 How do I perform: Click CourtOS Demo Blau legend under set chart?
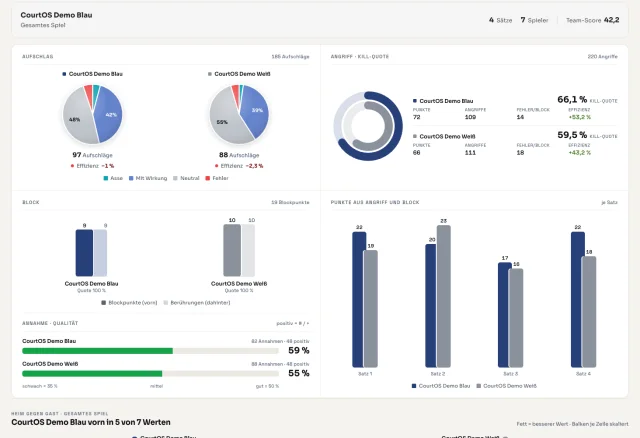441,386
